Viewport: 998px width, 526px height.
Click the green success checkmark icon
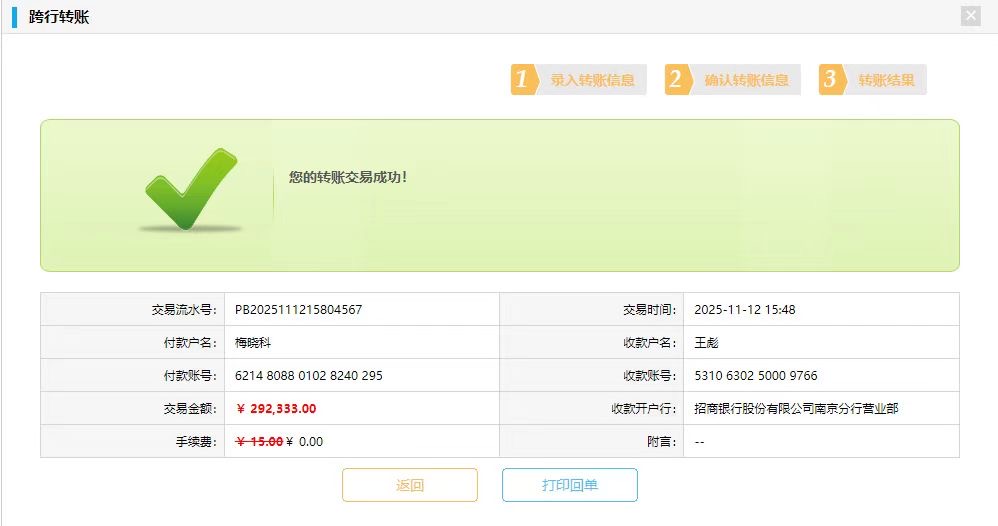(190, 189)
